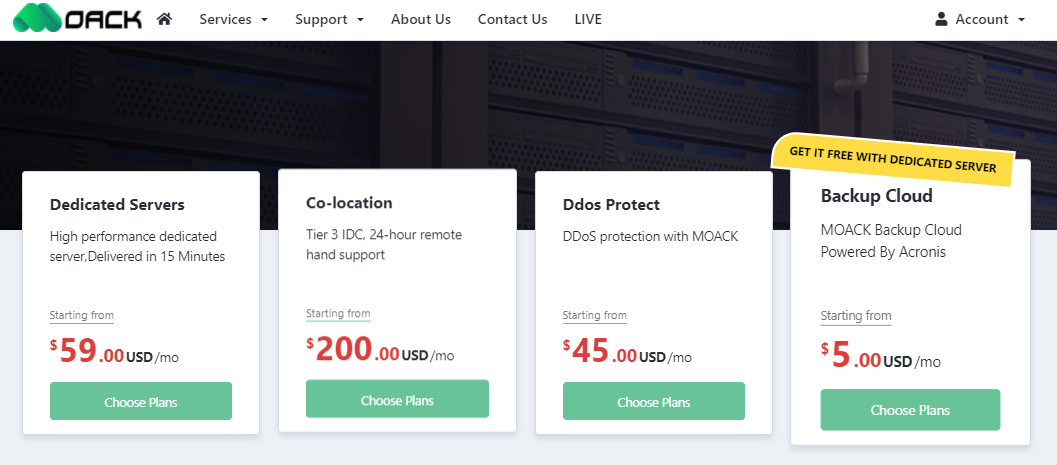The height and width of the screenshot is (465, 1057).
Task: Click the Co-location card title
Action: [349, 203]
